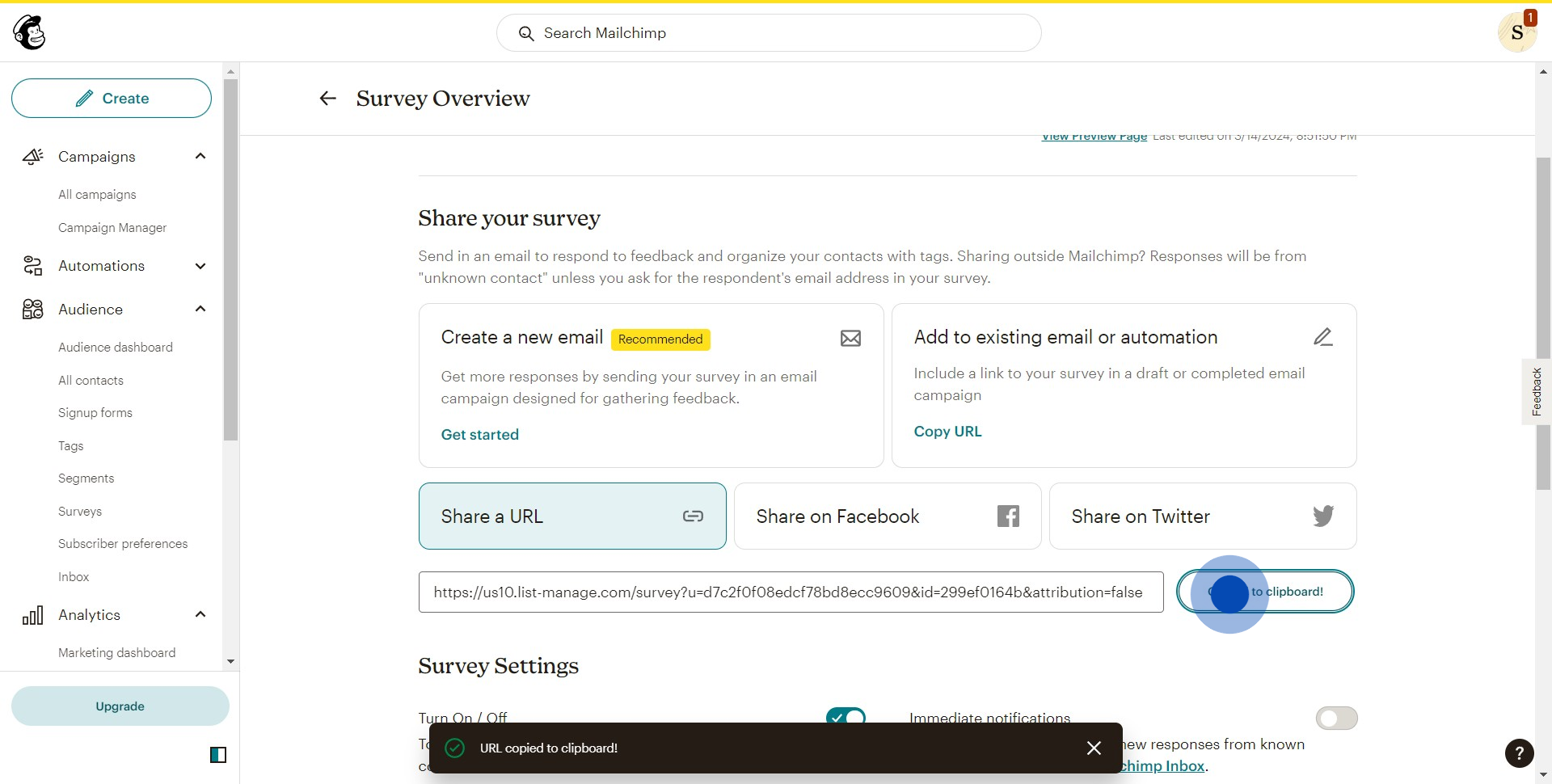Click the sidebar scrollbar up arrow
The height and width of the screenshot is (784, 1552).
pyautogui.click(x=231, y=72)
